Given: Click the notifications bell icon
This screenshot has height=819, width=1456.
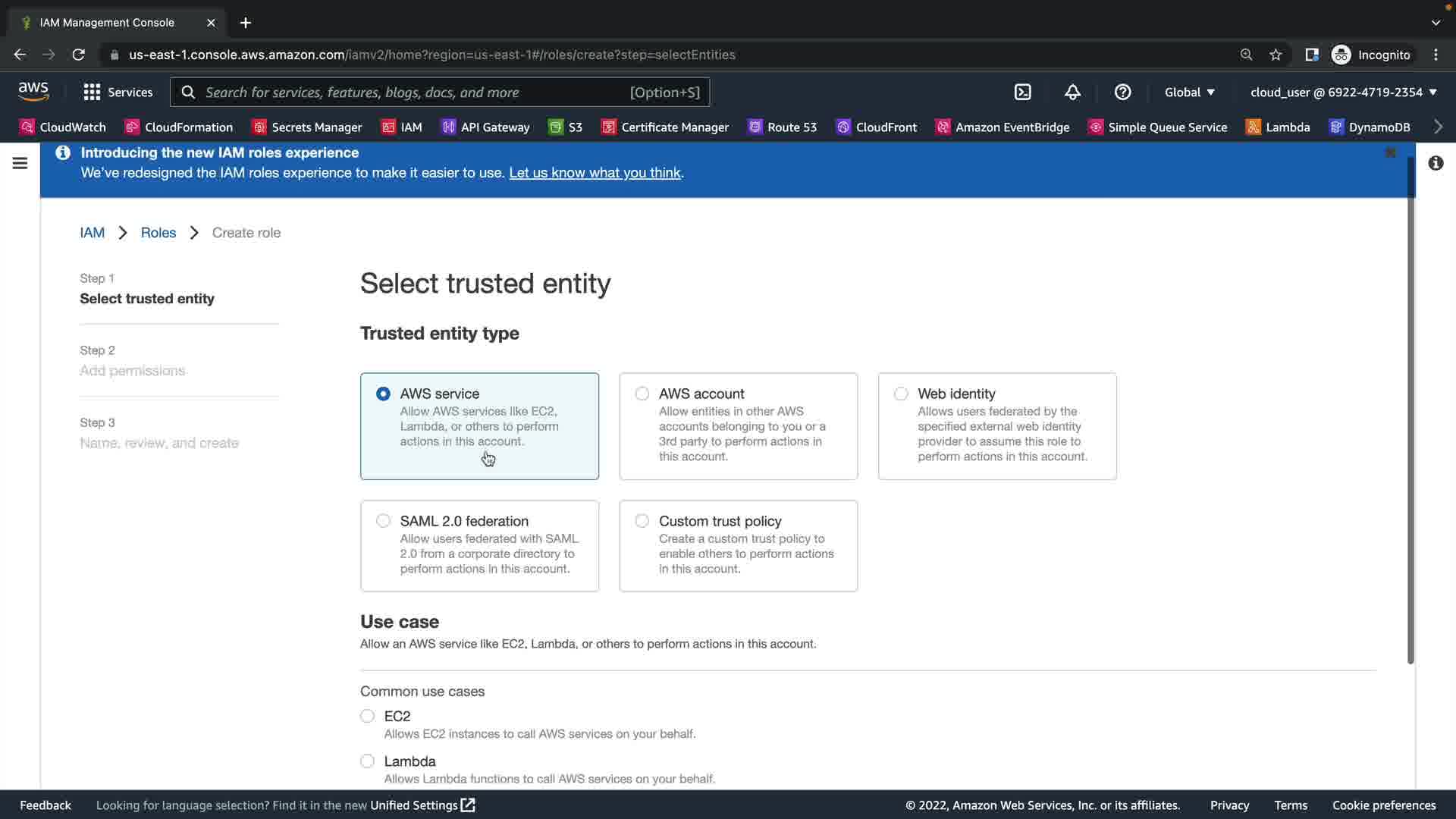Looking at the screenshot, I should (x=1072, y=93).
